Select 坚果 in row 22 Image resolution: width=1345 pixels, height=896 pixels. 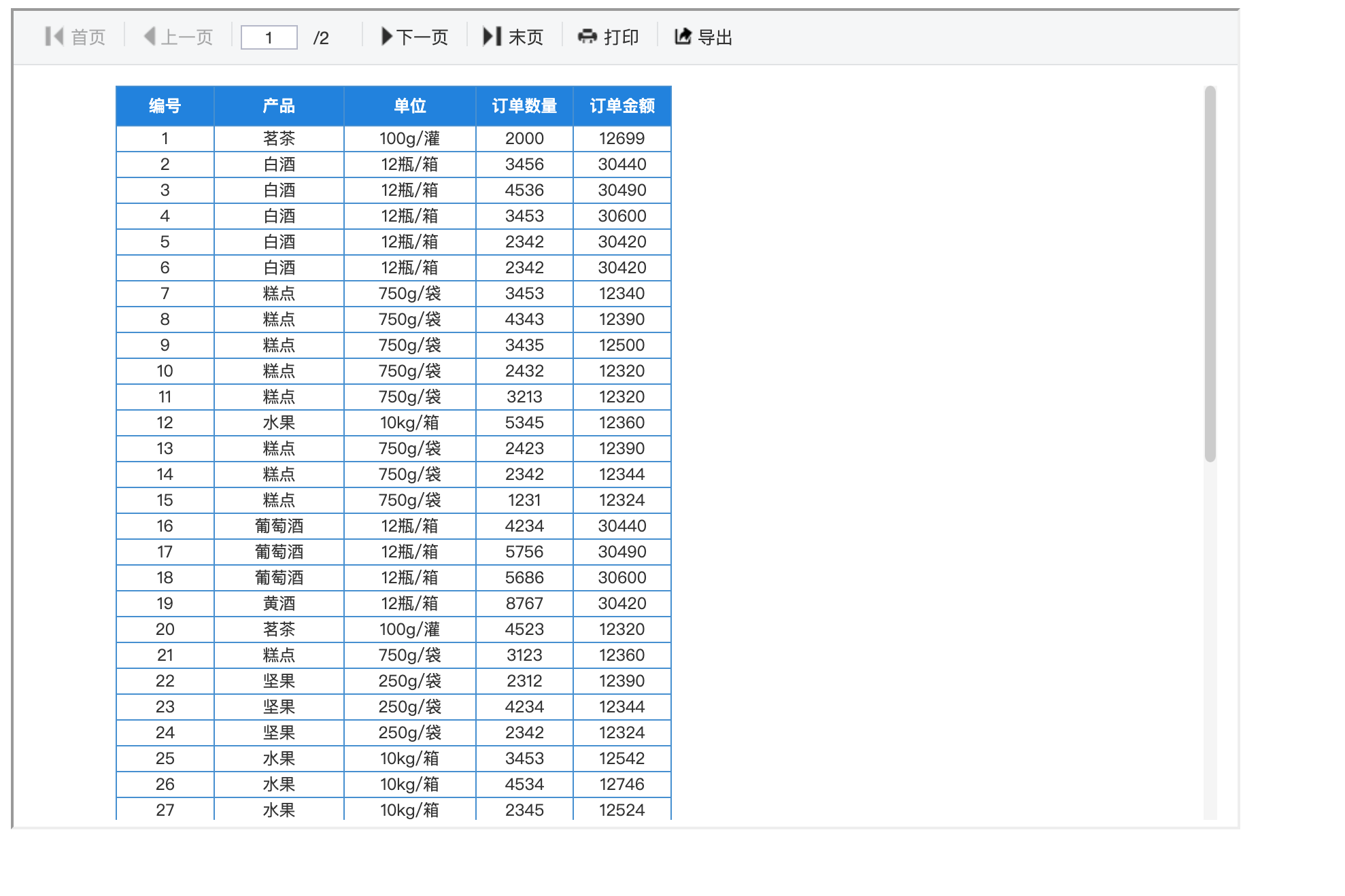pos(279,681)
